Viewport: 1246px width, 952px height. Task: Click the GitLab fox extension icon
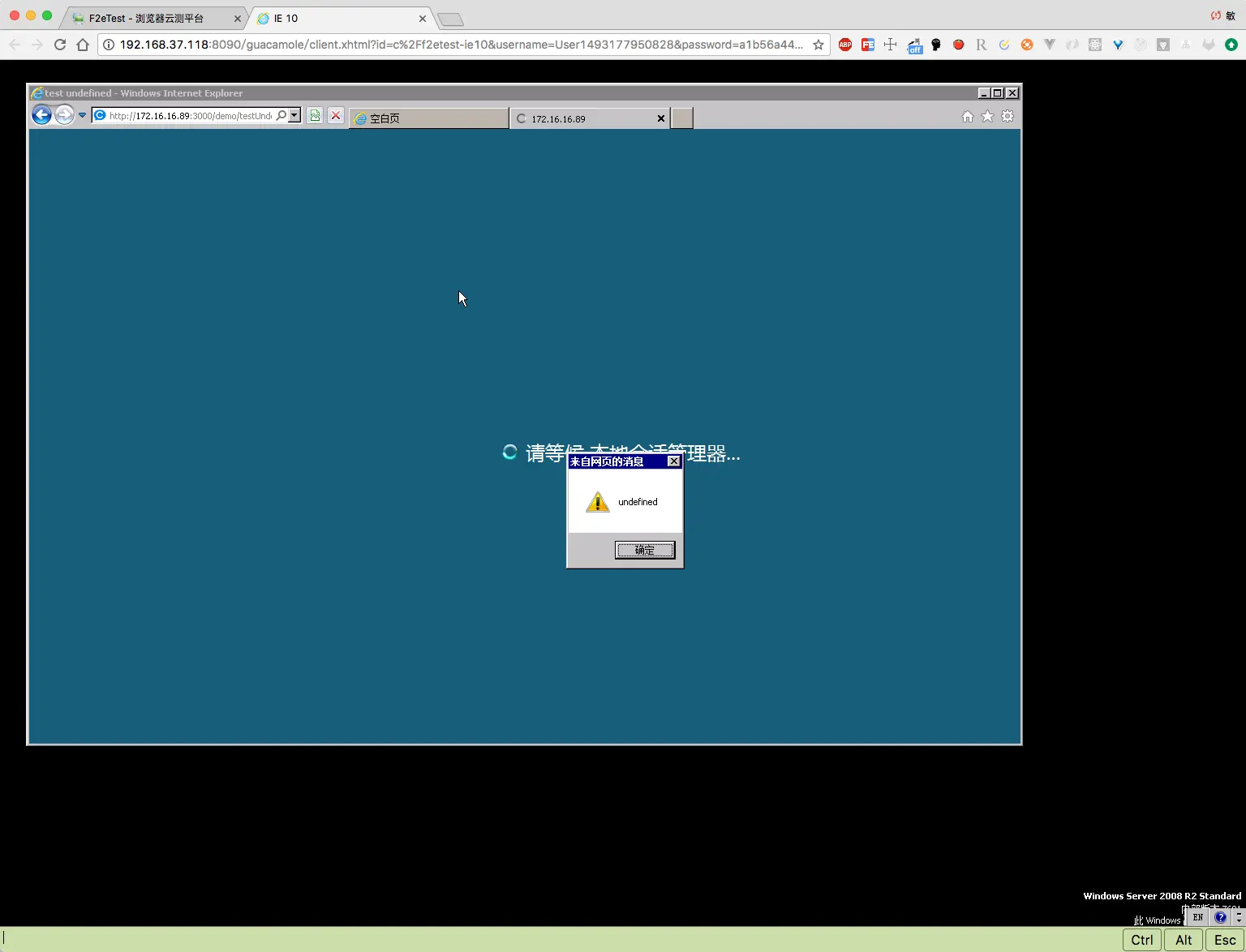pos(1209,45)
